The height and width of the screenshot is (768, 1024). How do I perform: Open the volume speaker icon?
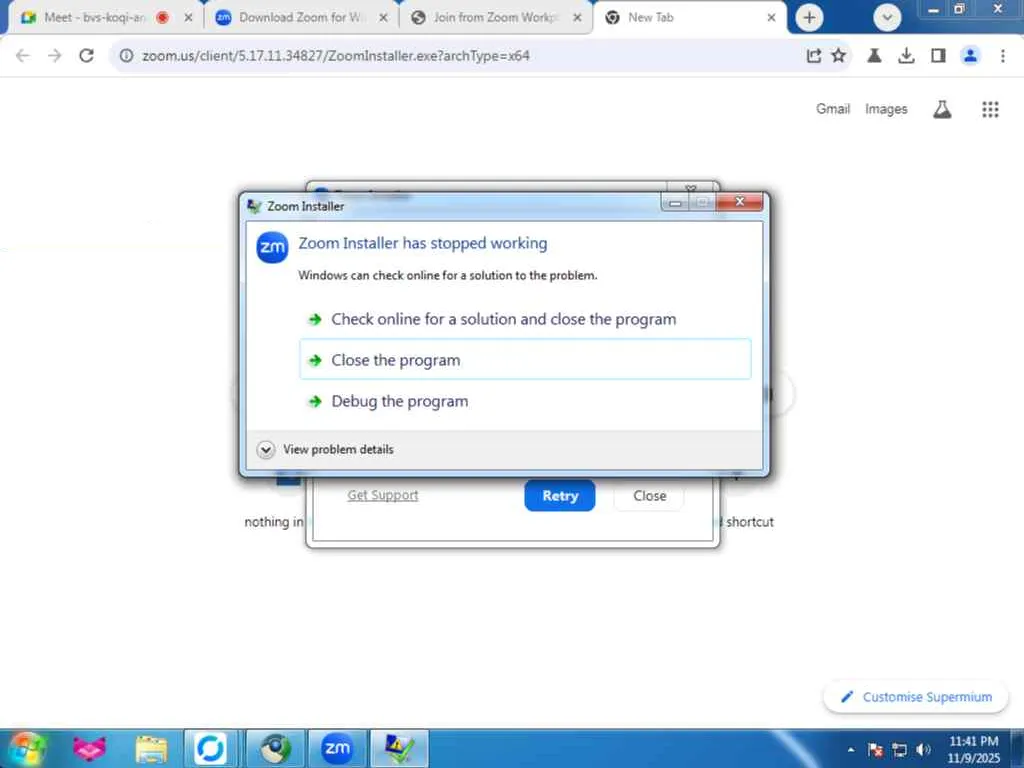(923, 750)
